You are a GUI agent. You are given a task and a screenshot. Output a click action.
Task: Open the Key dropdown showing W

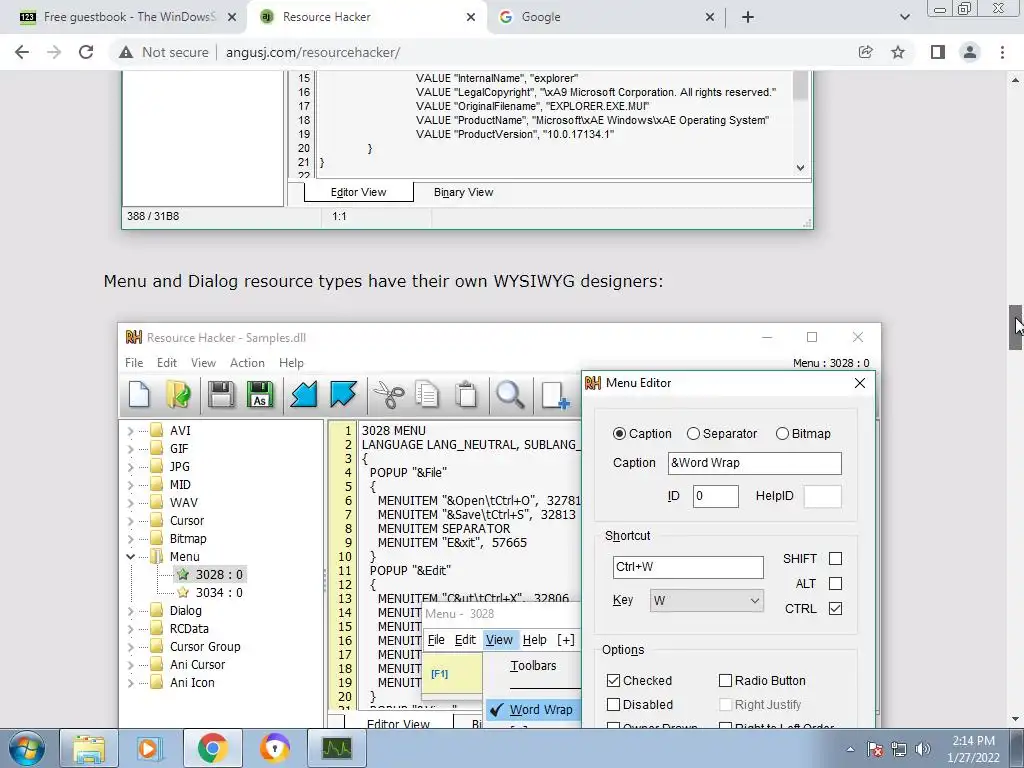pyautogui.click(x=707, y=600)
